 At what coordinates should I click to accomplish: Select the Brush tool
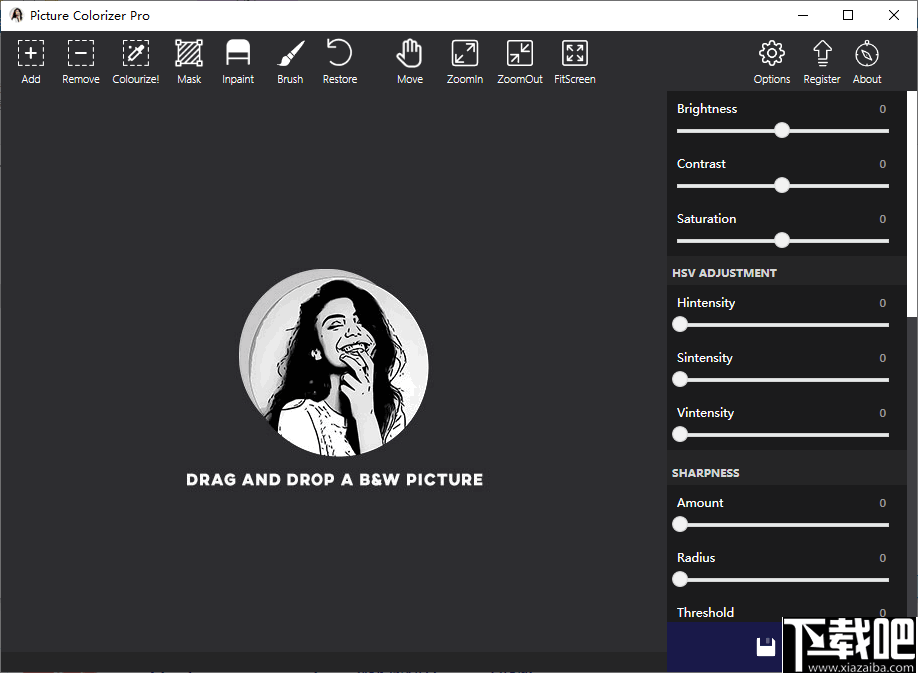290,53
